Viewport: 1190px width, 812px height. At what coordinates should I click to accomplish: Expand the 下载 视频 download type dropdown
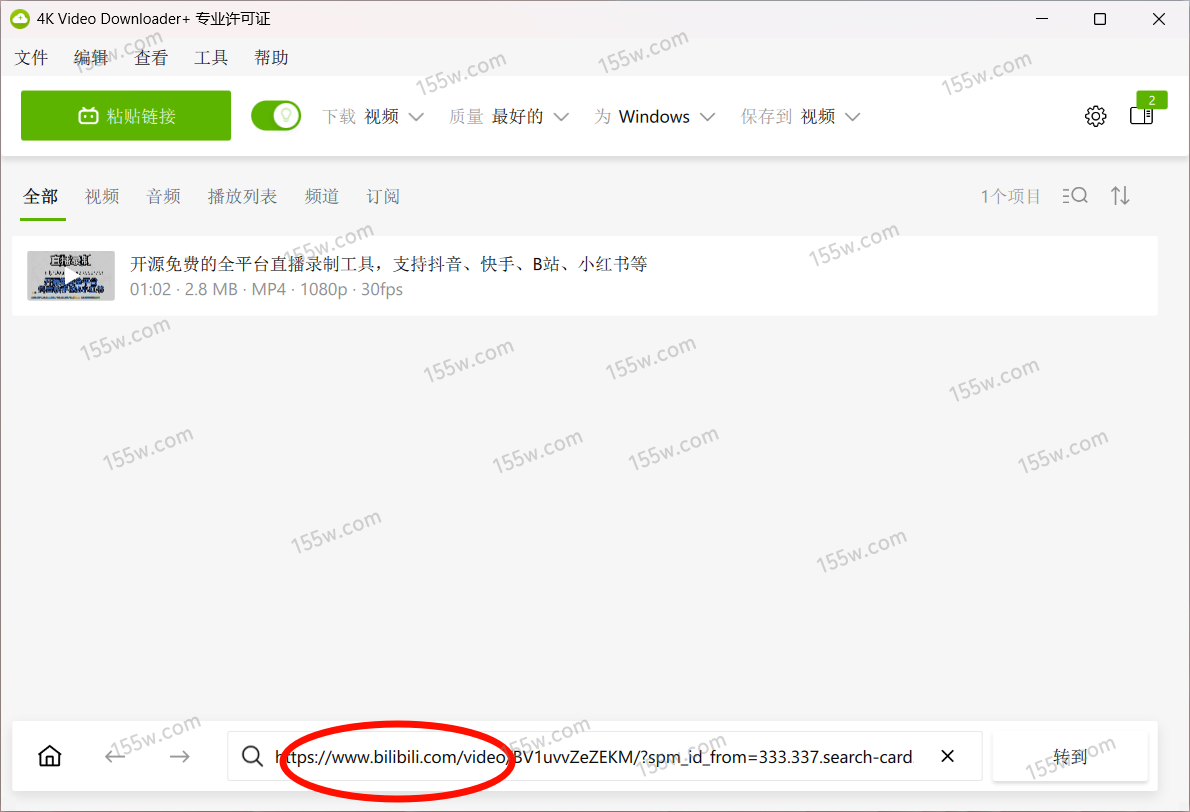pyautogui.click(x=373, y=117)
